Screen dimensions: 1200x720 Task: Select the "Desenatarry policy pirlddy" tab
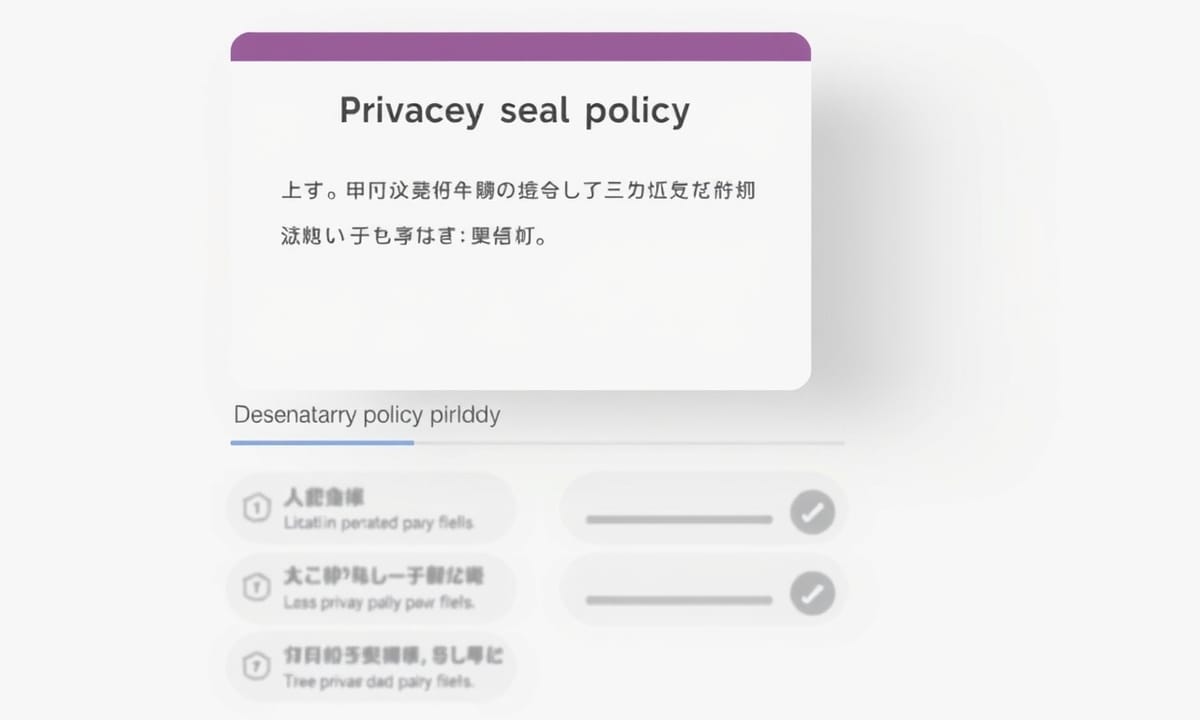[x=366, y=415]
